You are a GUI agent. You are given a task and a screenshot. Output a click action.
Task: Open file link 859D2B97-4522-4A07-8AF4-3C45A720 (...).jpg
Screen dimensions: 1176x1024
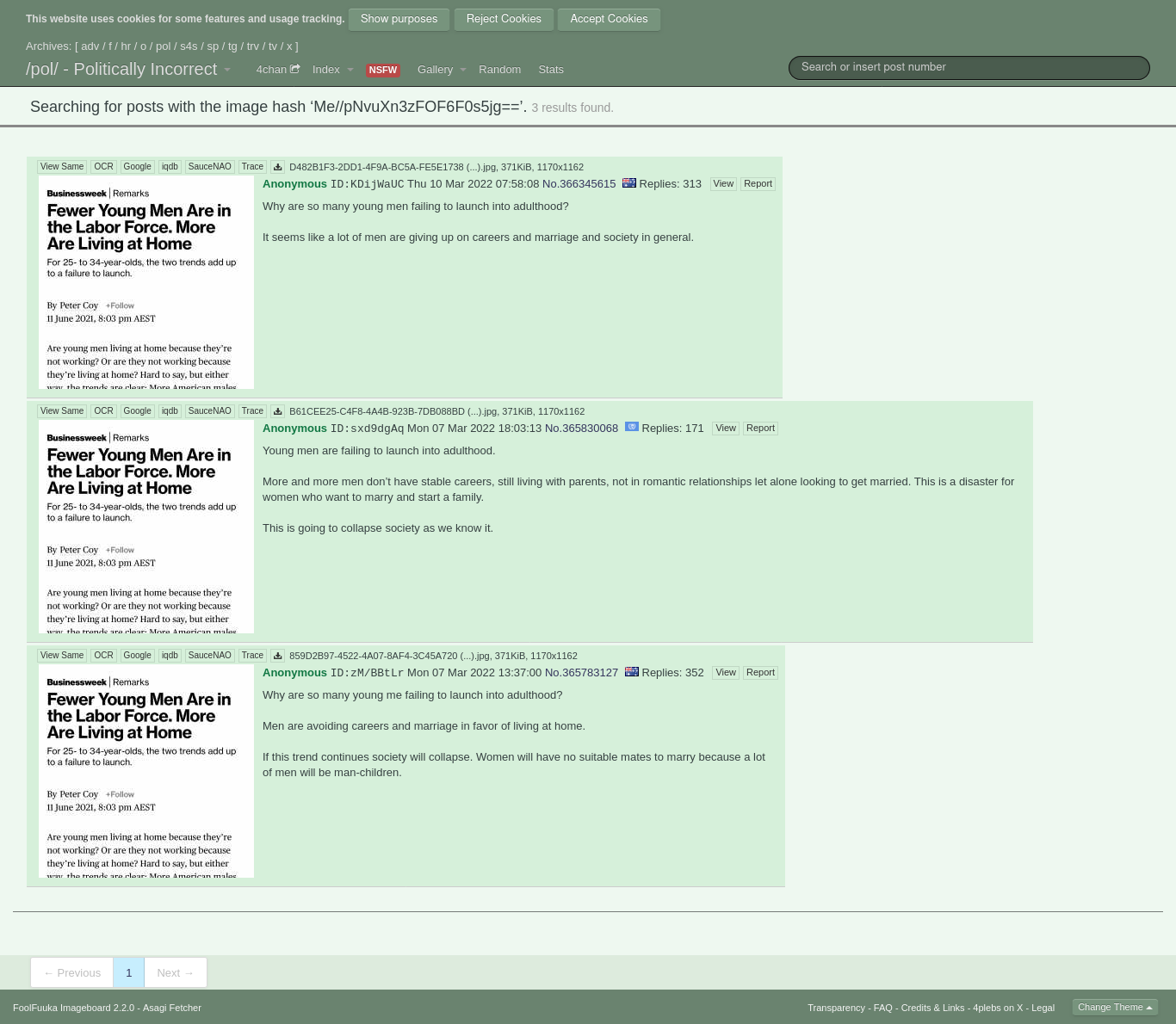pyautogui.click(x=389, y=656)
